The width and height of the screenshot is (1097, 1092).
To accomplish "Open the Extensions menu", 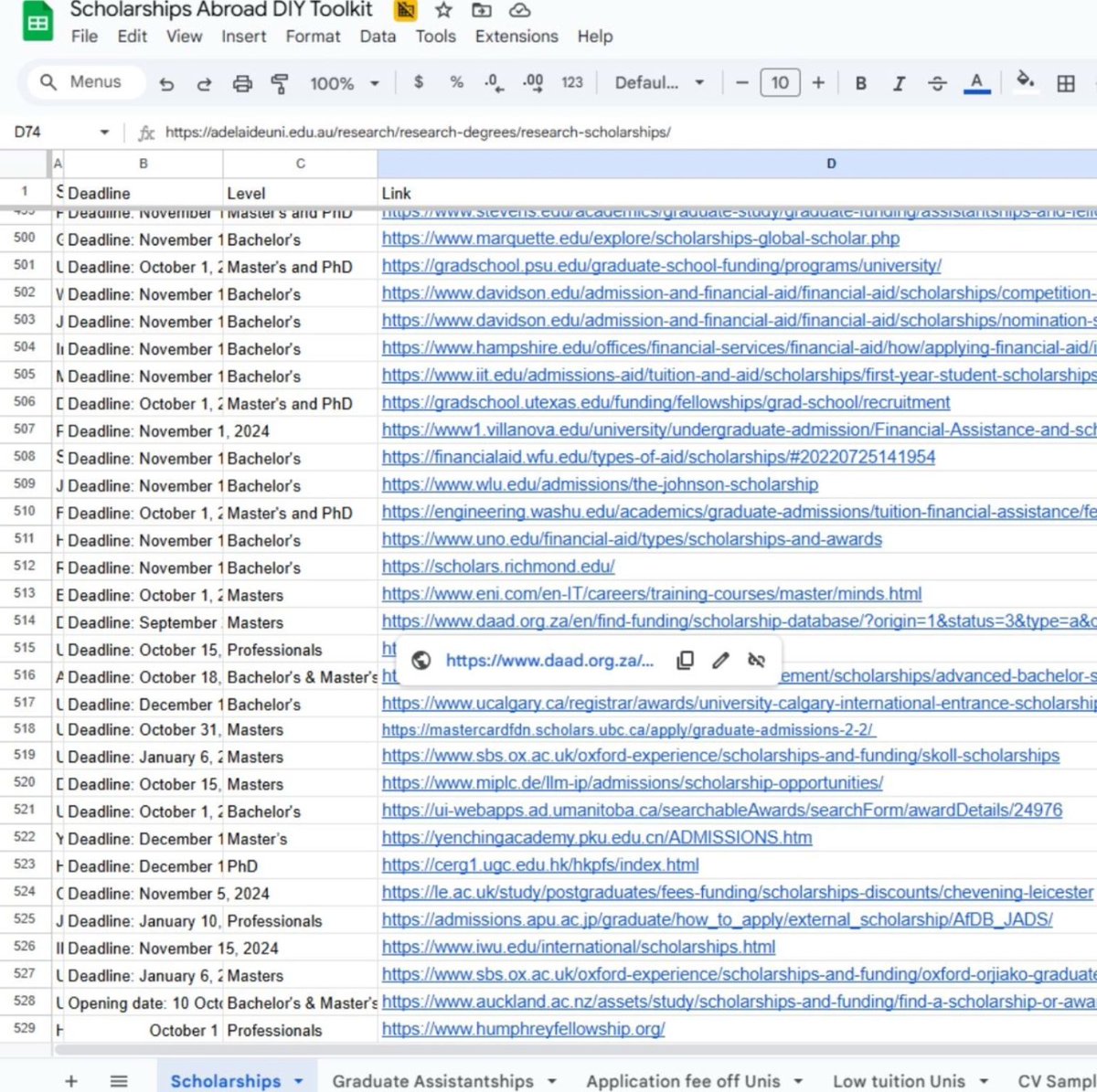I will [x=517, y=37].
